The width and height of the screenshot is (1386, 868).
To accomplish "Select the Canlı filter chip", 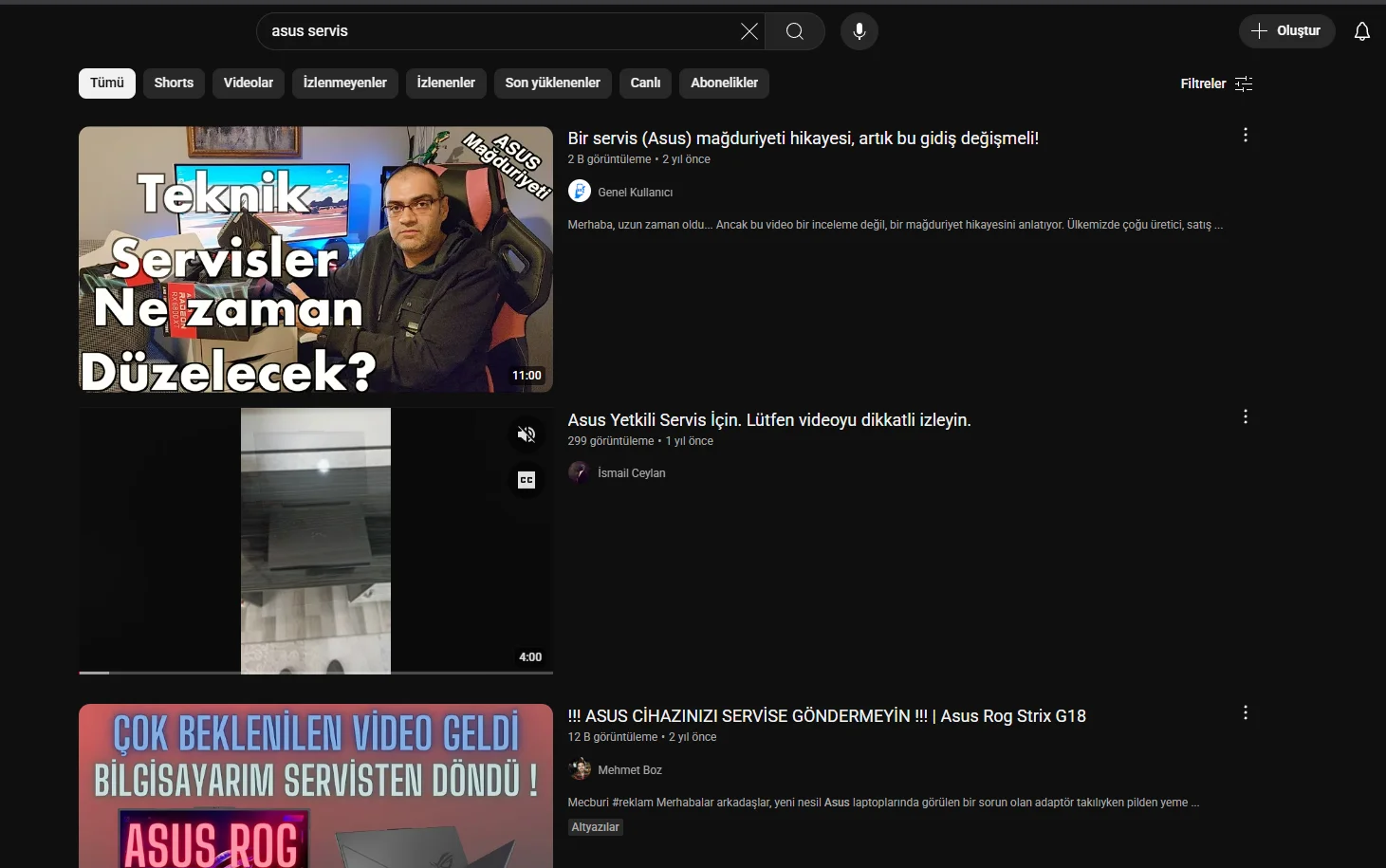I will 646,83.
